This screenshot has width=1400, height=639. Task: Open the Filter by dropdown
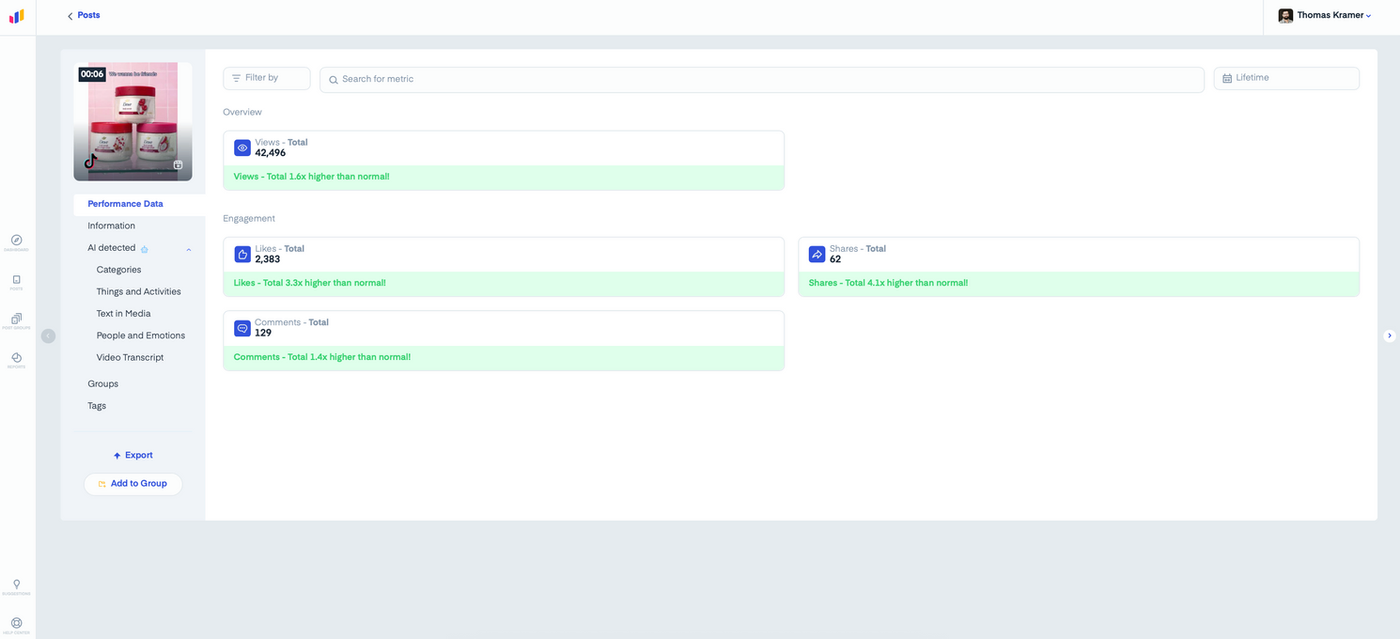pyautogui.click(x=267, y=78)
